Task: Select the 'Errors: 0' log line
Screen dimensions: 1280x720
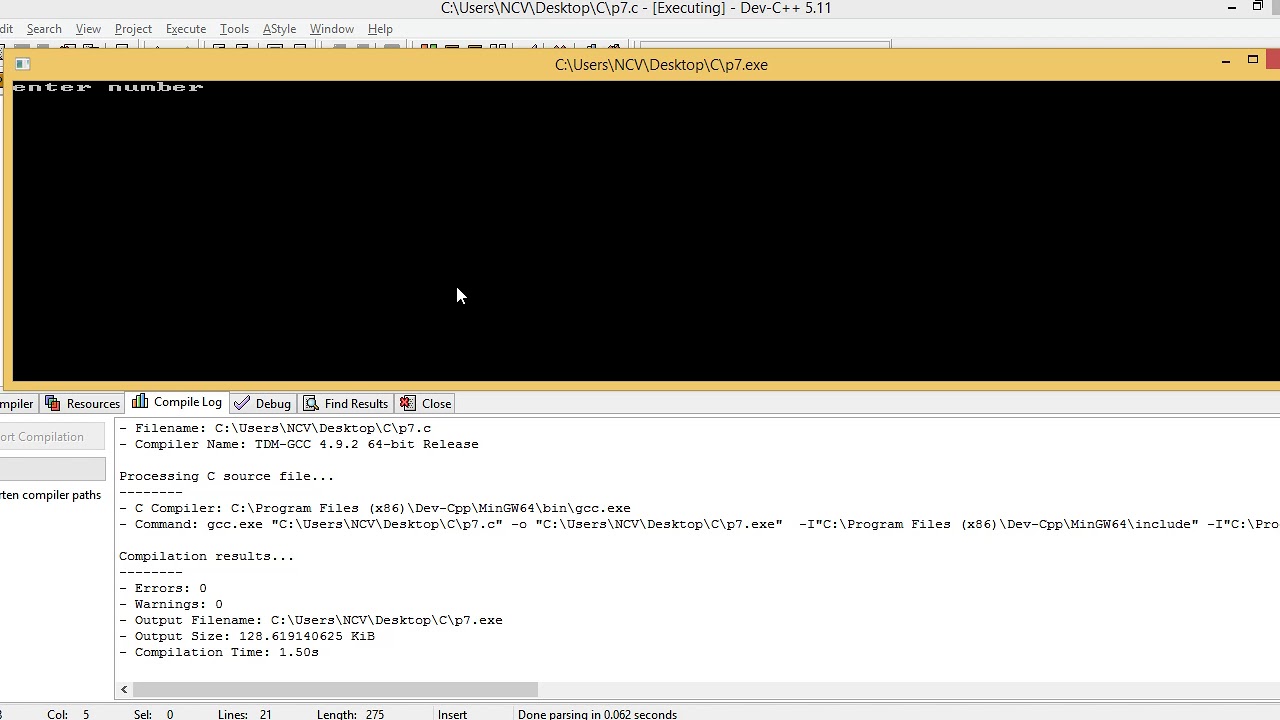Action: click(x=163, y=588)
